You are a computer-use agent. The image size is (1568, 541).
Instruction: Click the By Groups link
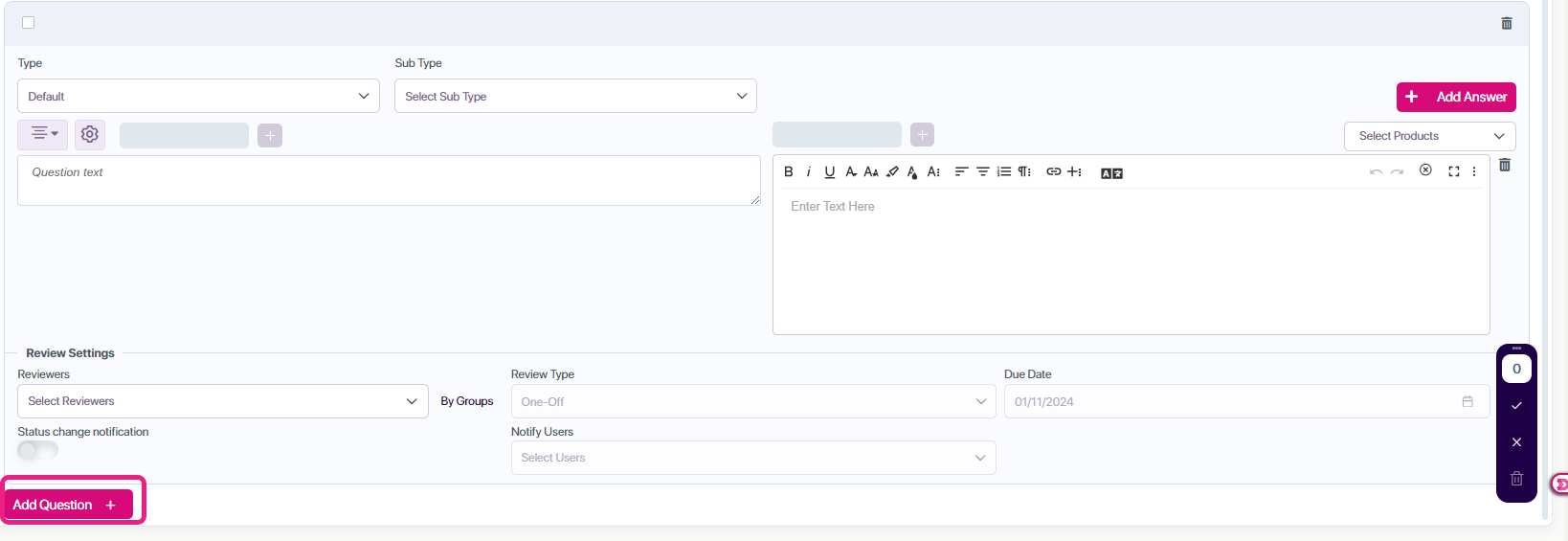coord(467,401)
